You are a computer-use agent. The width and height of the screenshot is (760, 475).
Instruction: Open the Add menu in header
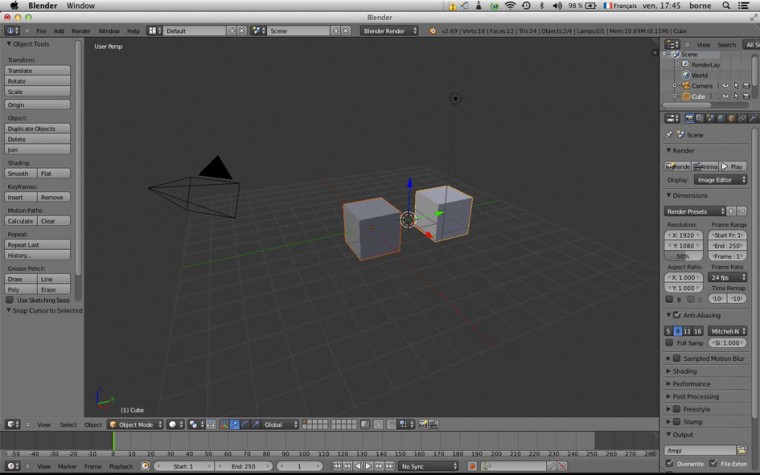[59, 31]
